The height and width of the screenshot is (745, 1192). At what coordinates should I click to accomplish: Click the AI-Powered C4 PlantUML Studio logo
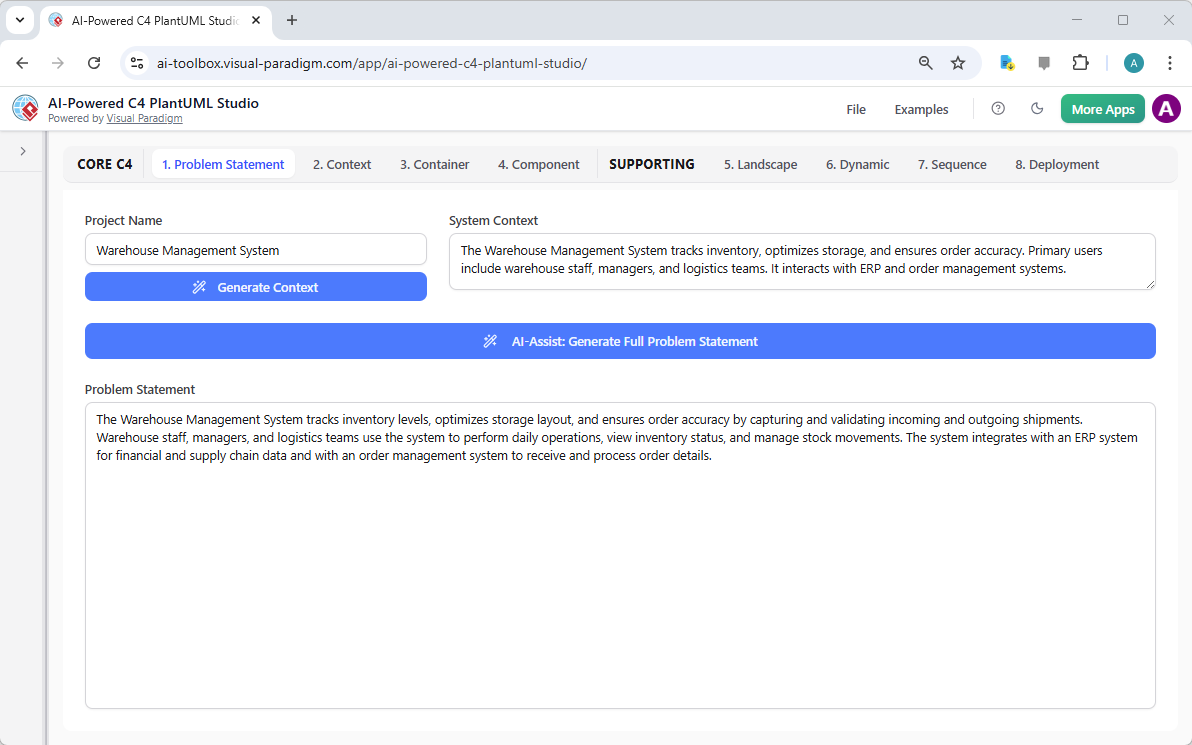24,108
